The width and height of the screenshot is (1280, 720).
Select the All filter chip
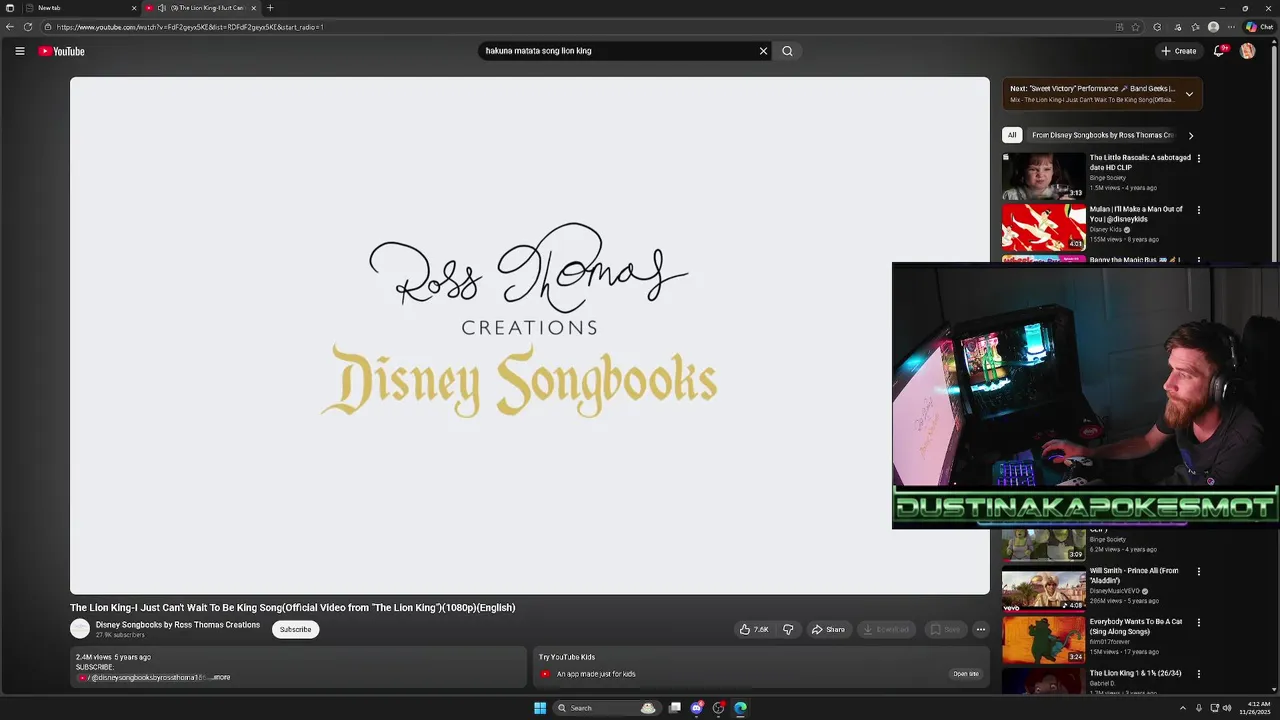pyautogui.click(x=1012, y=135)
